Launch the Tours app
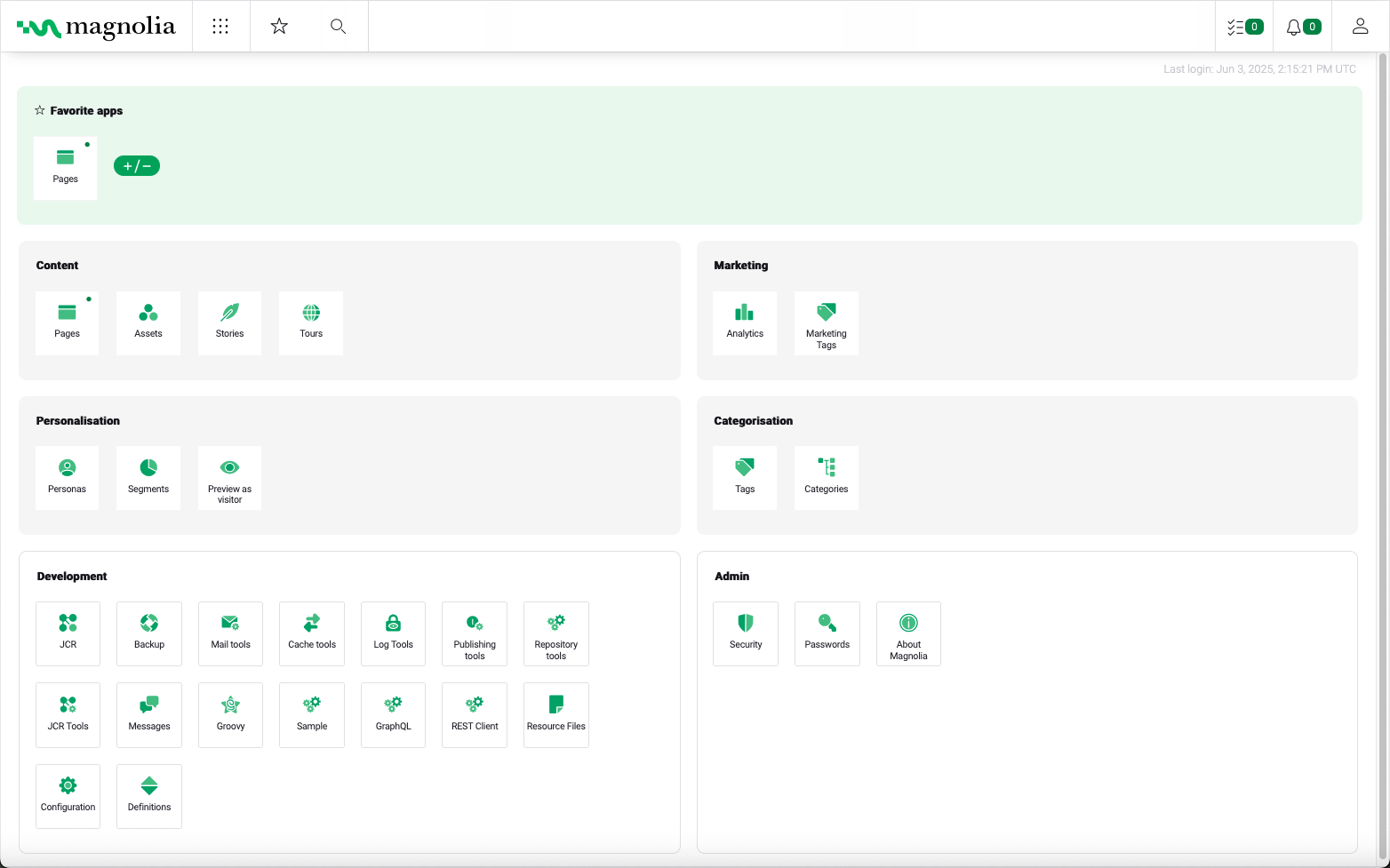 point(311,323)
